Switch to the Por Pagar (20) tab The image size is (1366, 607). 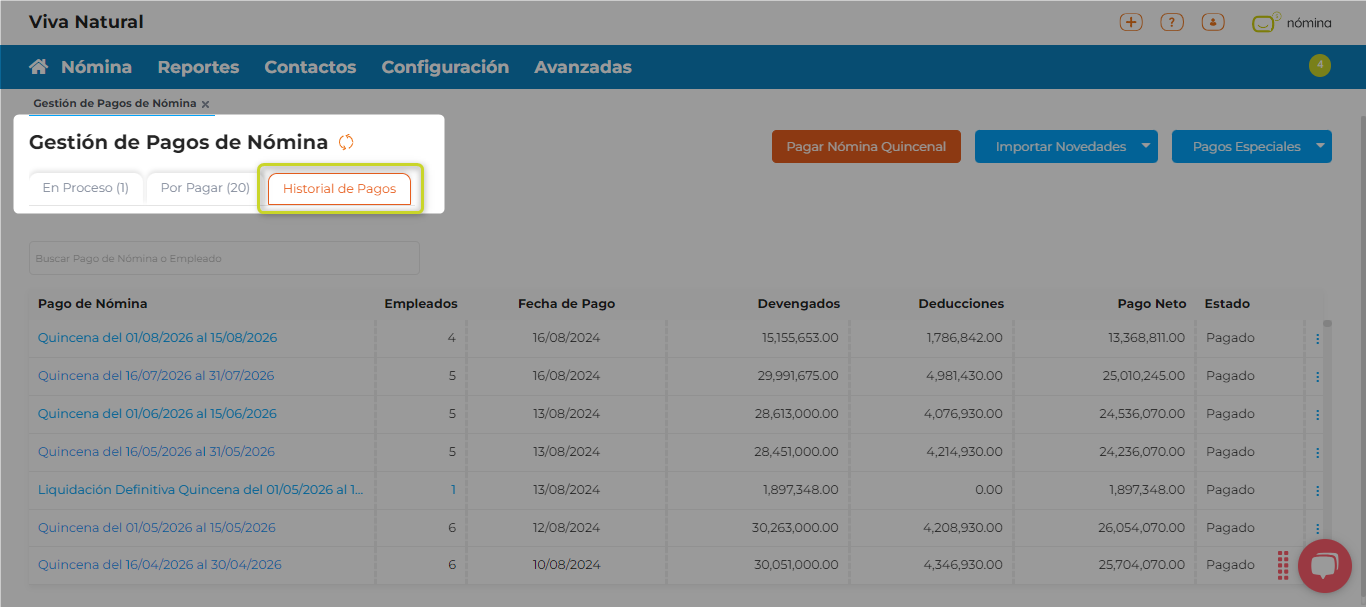coord(205,188)
